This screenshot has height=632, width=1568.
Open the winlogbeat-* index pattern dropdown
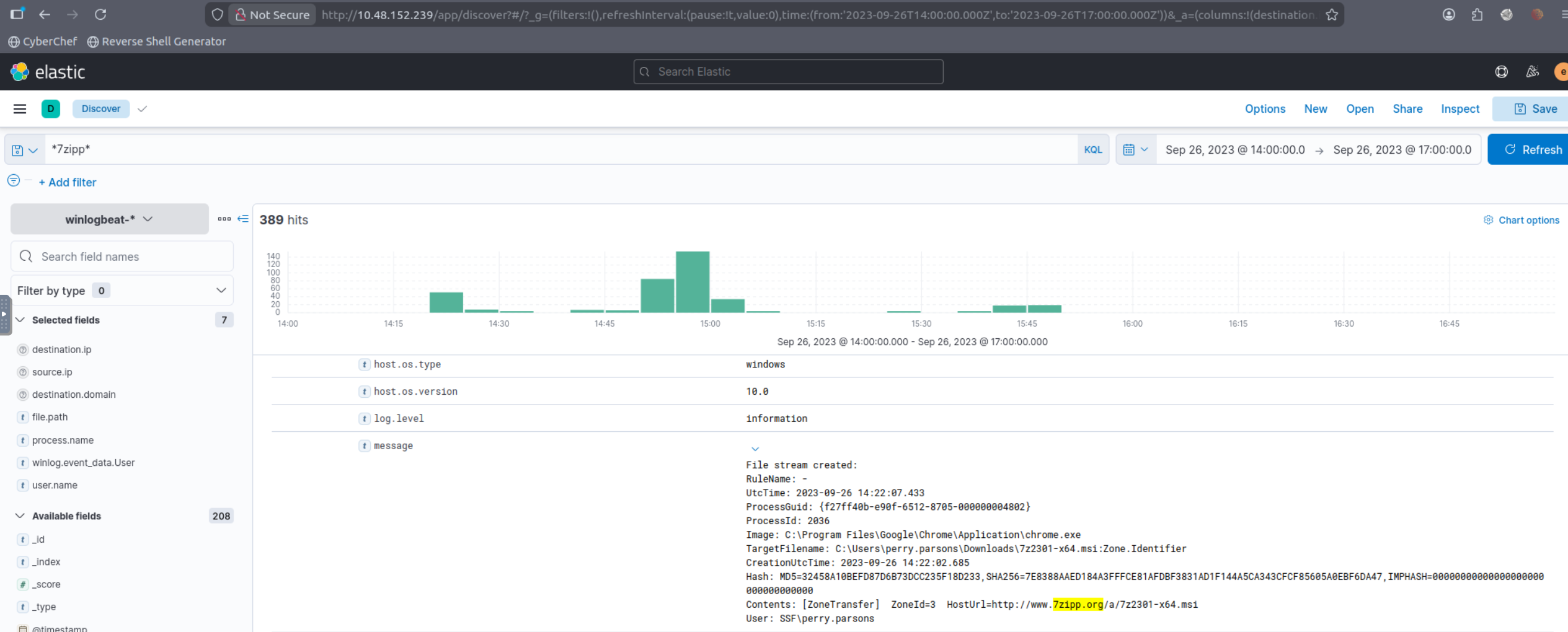(x=110, y=219)
